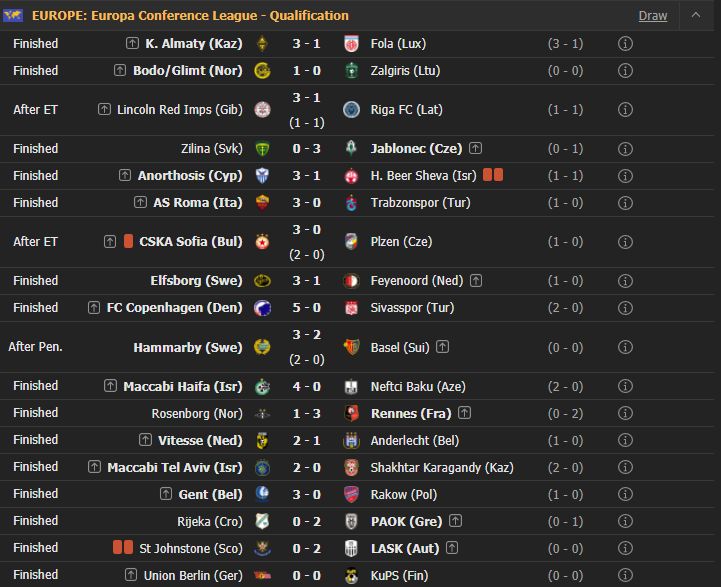Click the Europe flag icon in header

coord(13,16)
